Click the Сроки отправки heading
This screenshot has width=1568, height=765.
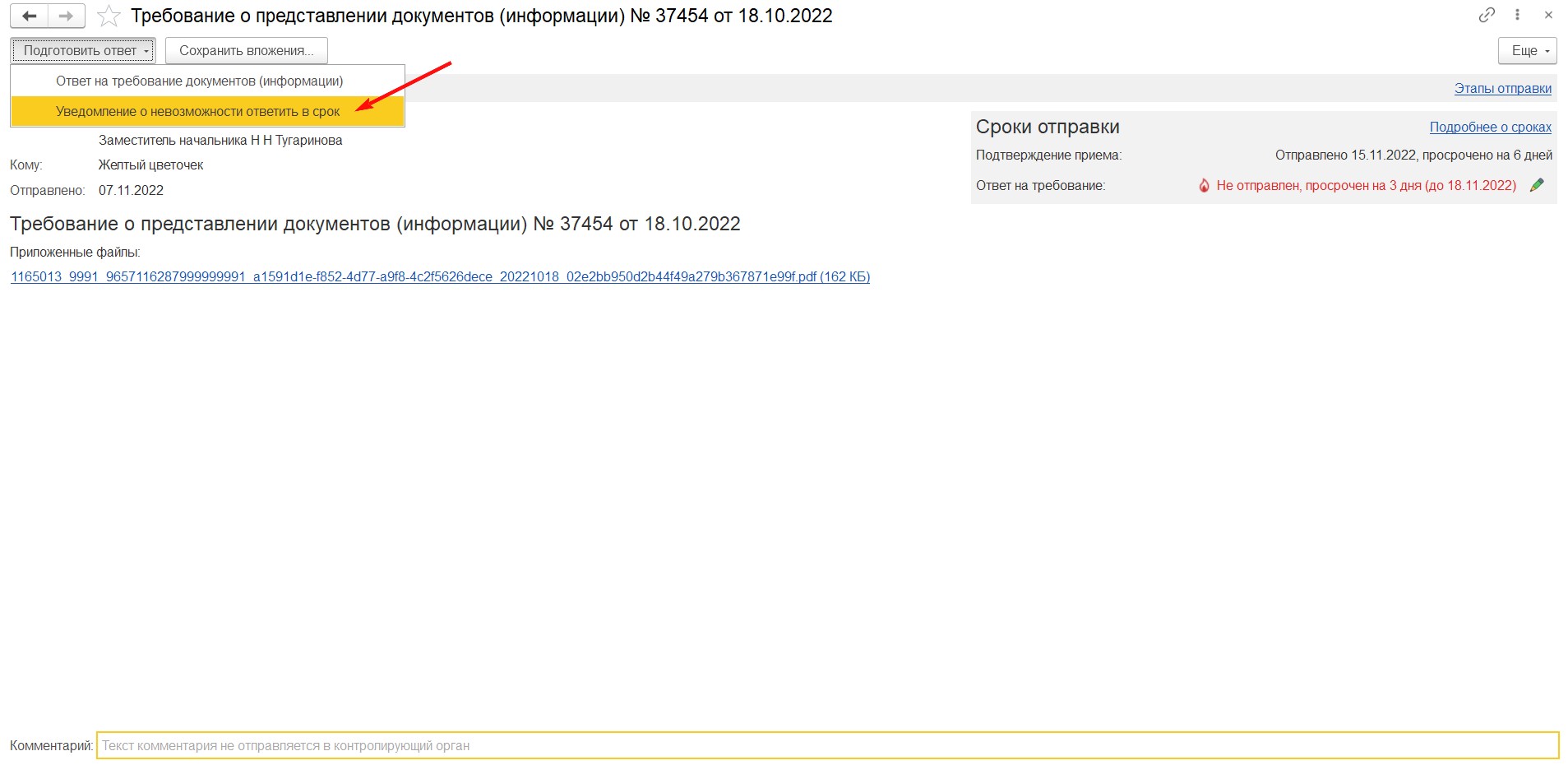[x=1048, y=127]
